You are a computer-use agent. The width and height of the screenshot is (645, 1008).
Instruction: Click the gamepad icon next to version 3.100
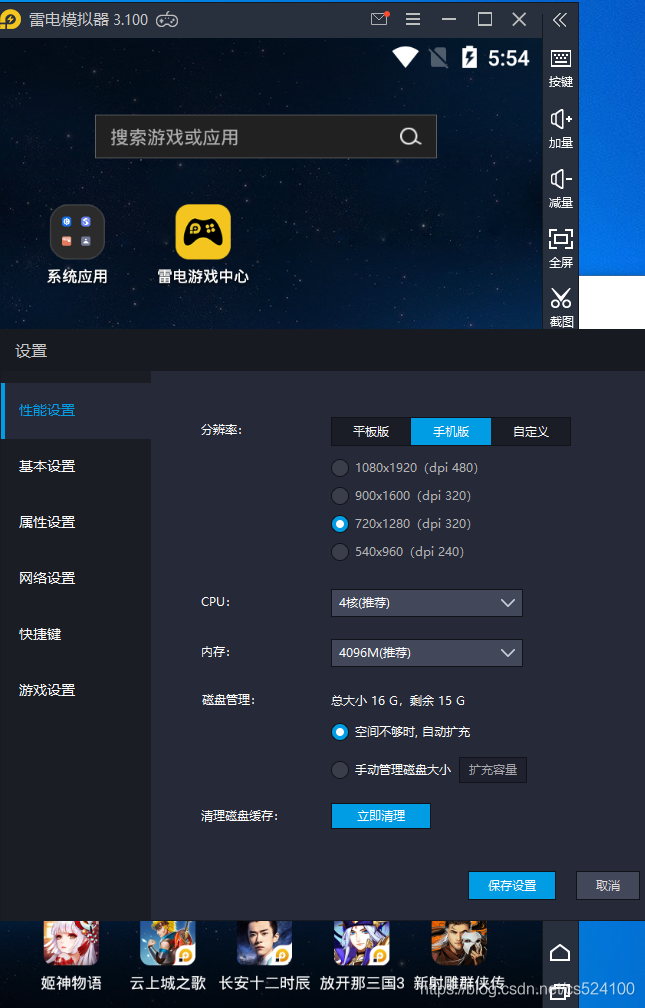[167, 20]
